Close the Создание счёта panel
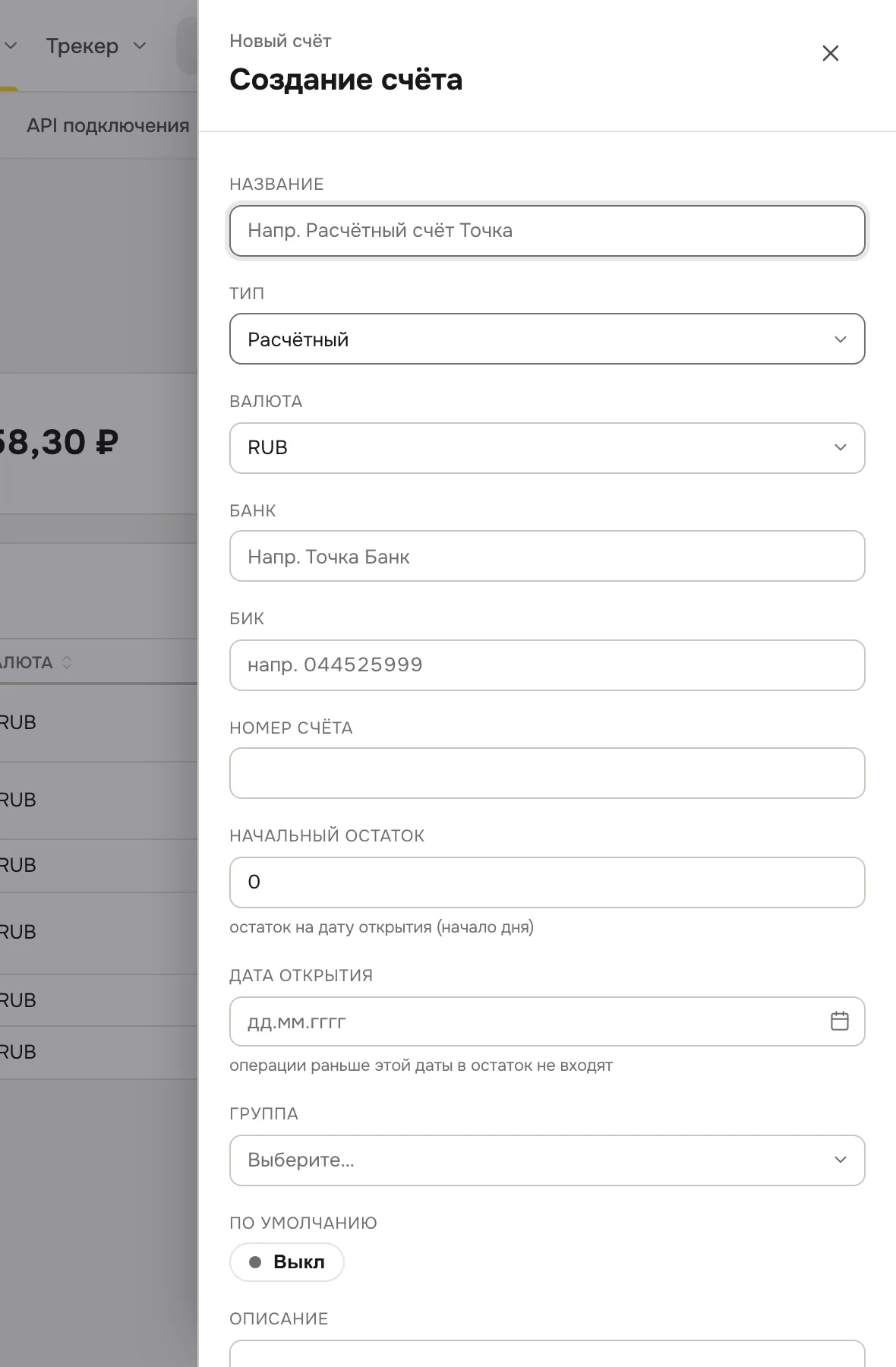896x1367 pixels. [x=831, y=53]
